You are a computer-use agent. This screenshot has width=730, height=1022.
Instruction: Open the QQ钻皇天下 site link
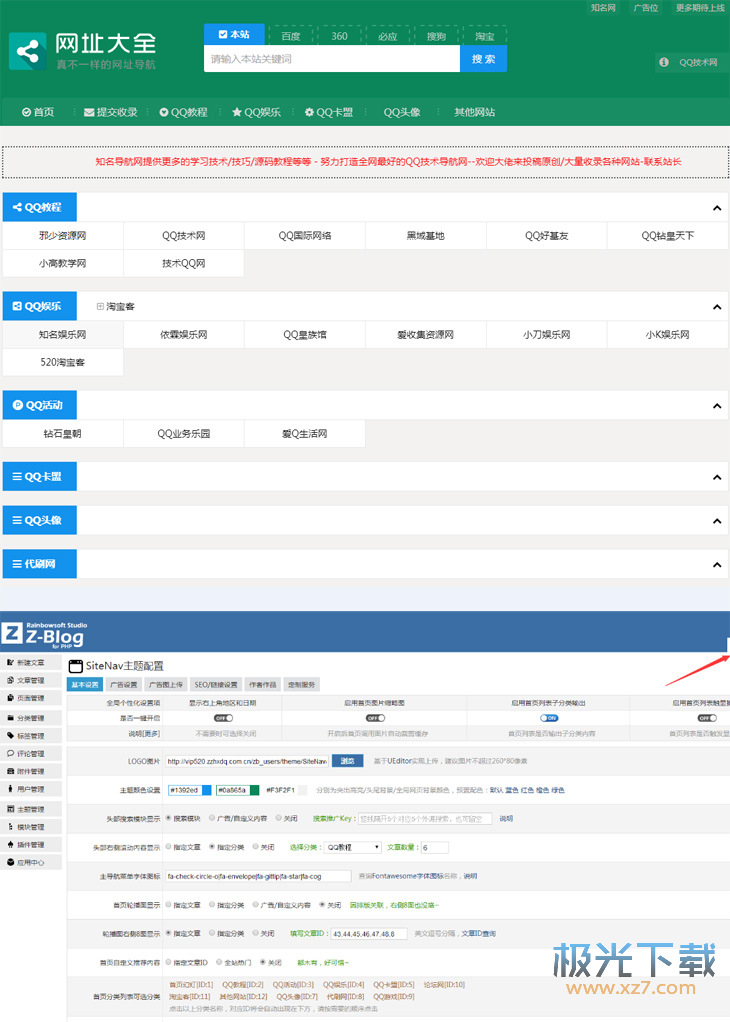point(667,236)
